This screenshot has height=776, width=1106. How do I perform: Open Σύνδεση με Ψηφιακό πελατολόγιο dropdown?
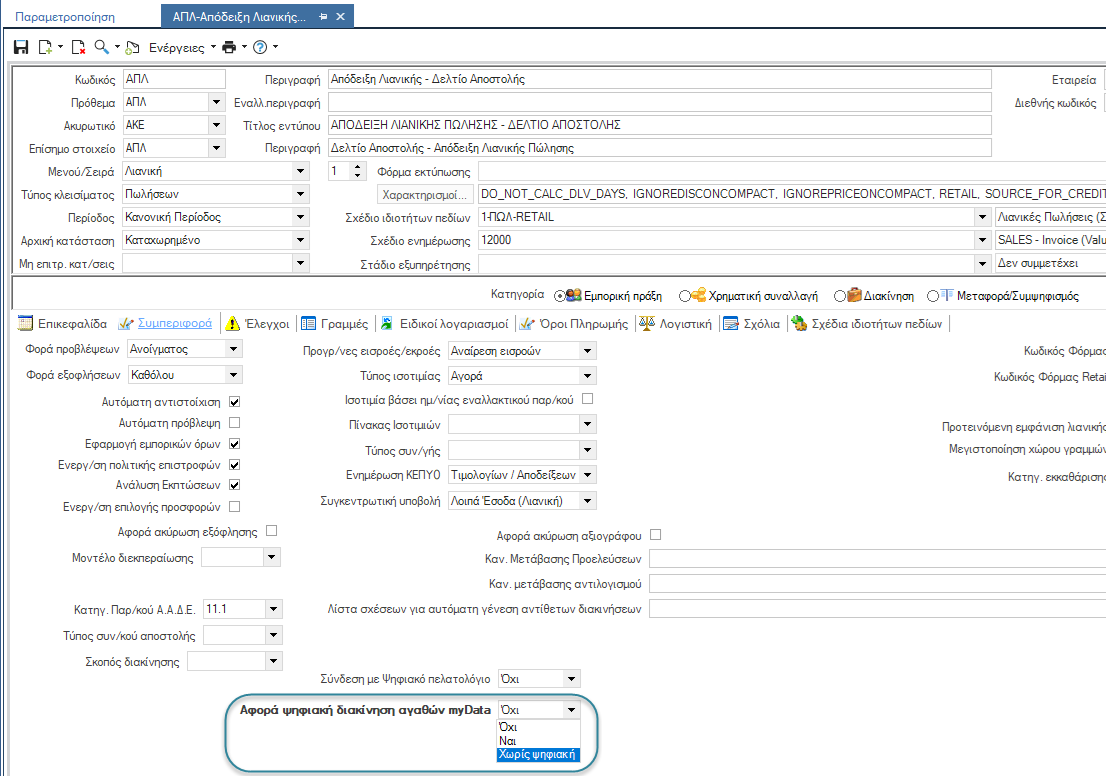[x=571, y=679]
